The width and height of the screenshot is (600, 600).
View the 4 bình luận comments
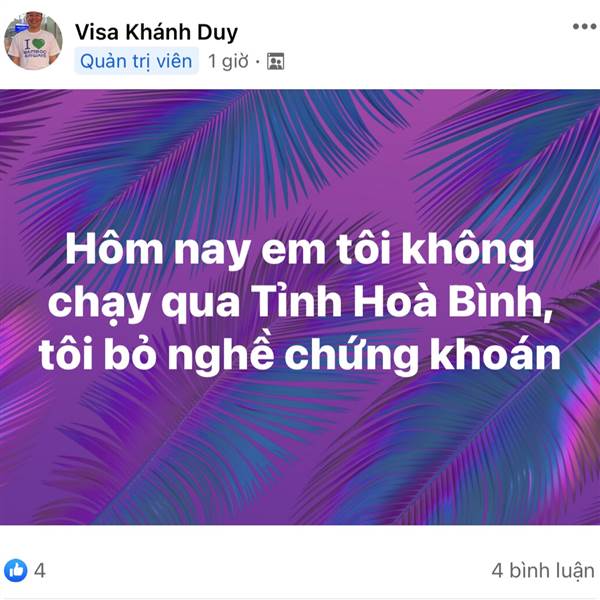543,571
